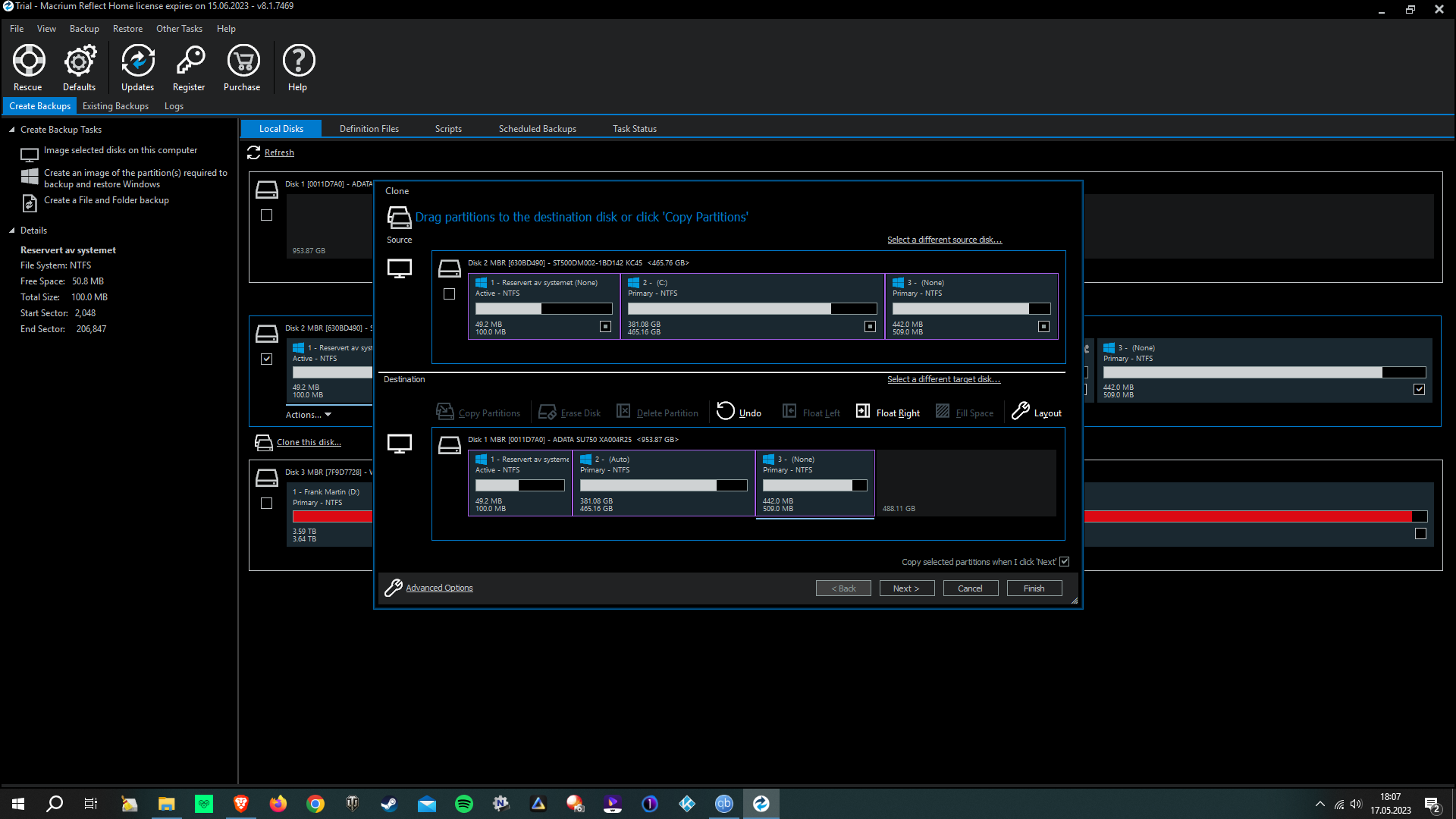The width and height of the screenshot is (1456, 819).
Task: Click Select a different target disk link
Action: [943, 379]
